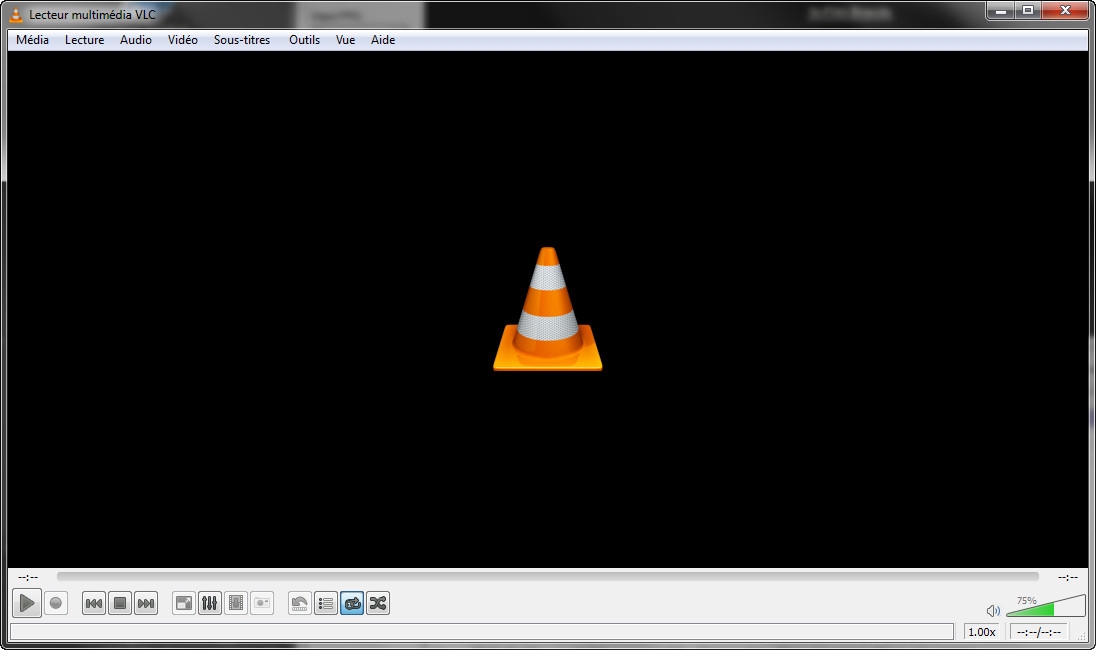This screenshot has width=1096, height=650.
Task: Minimize the VLC window
Action: (x=1001, y=10)
